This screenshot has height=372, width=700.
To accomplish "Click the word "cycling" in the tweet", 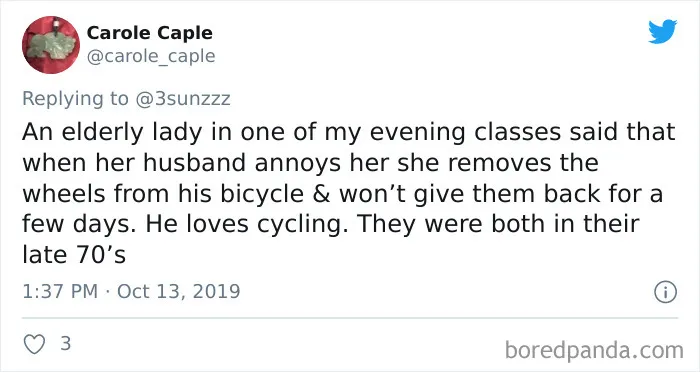I will 302,225.
